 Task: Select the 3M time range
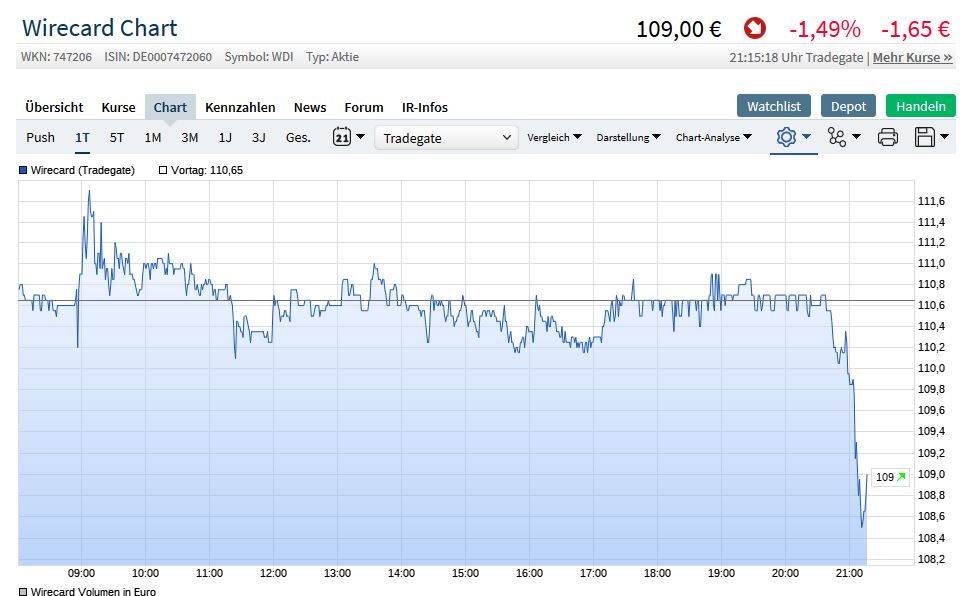tap(190, 137)
